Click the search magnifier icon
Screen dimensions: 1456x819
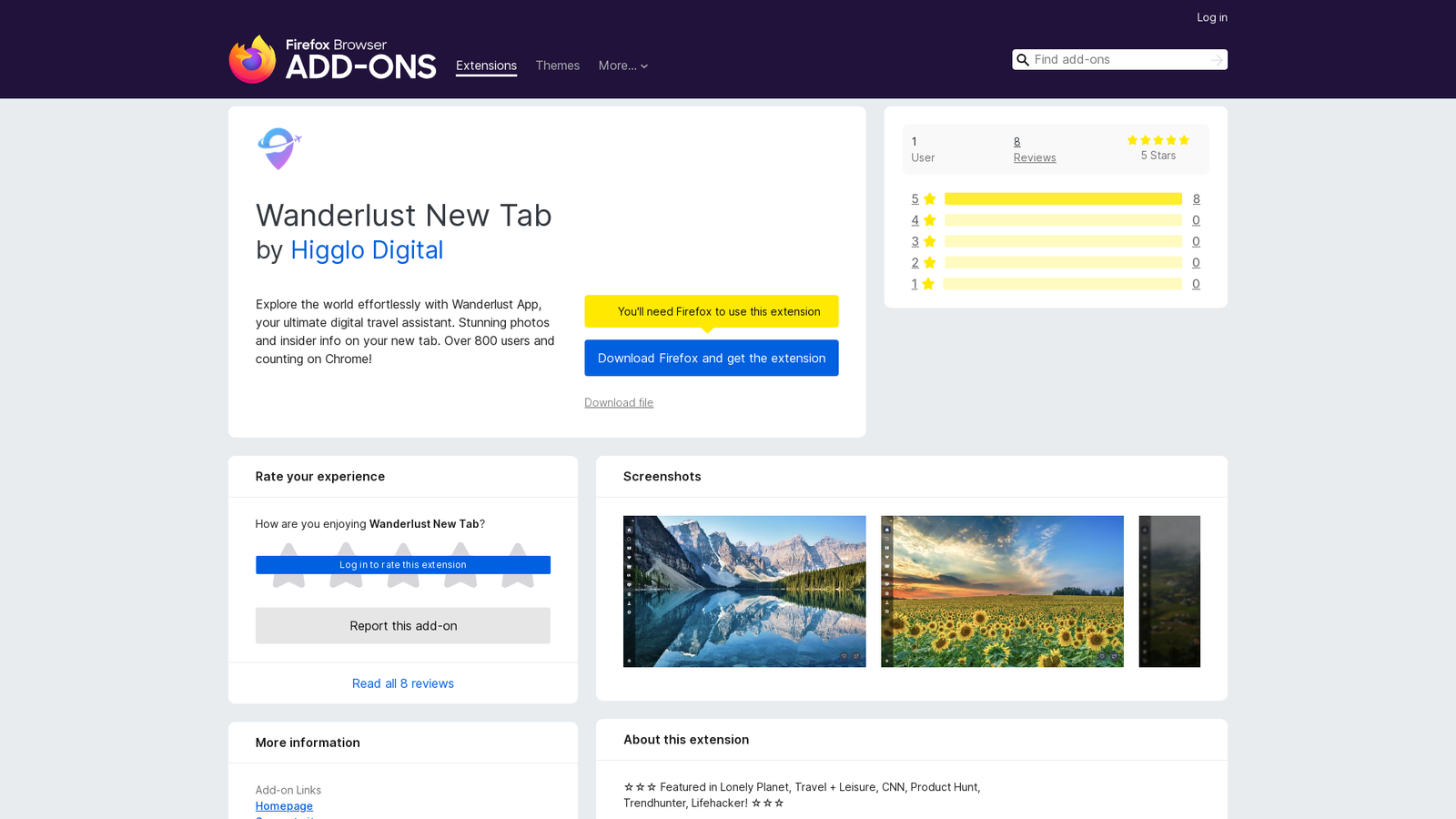tap(1023, 60)
